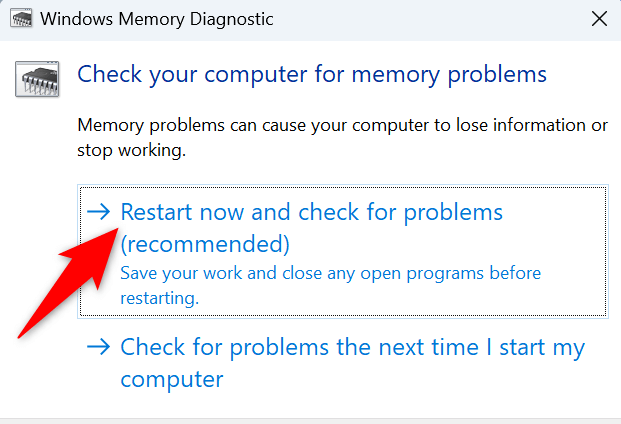Click the "computer" line of second option
Image resolution: width=621 pixels, height=424 pixels.
pos(171,380)
